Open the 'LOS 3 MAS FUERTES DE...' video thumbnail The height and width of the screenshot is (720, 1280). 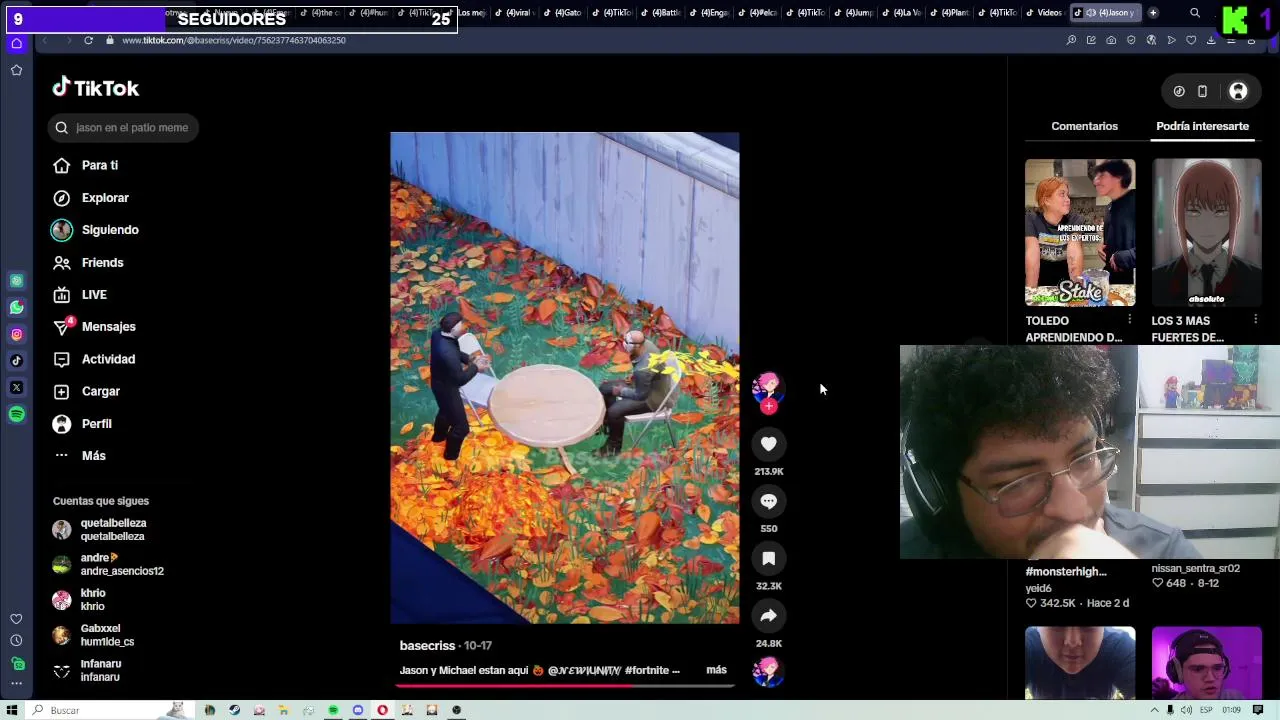coord(1206,232)
